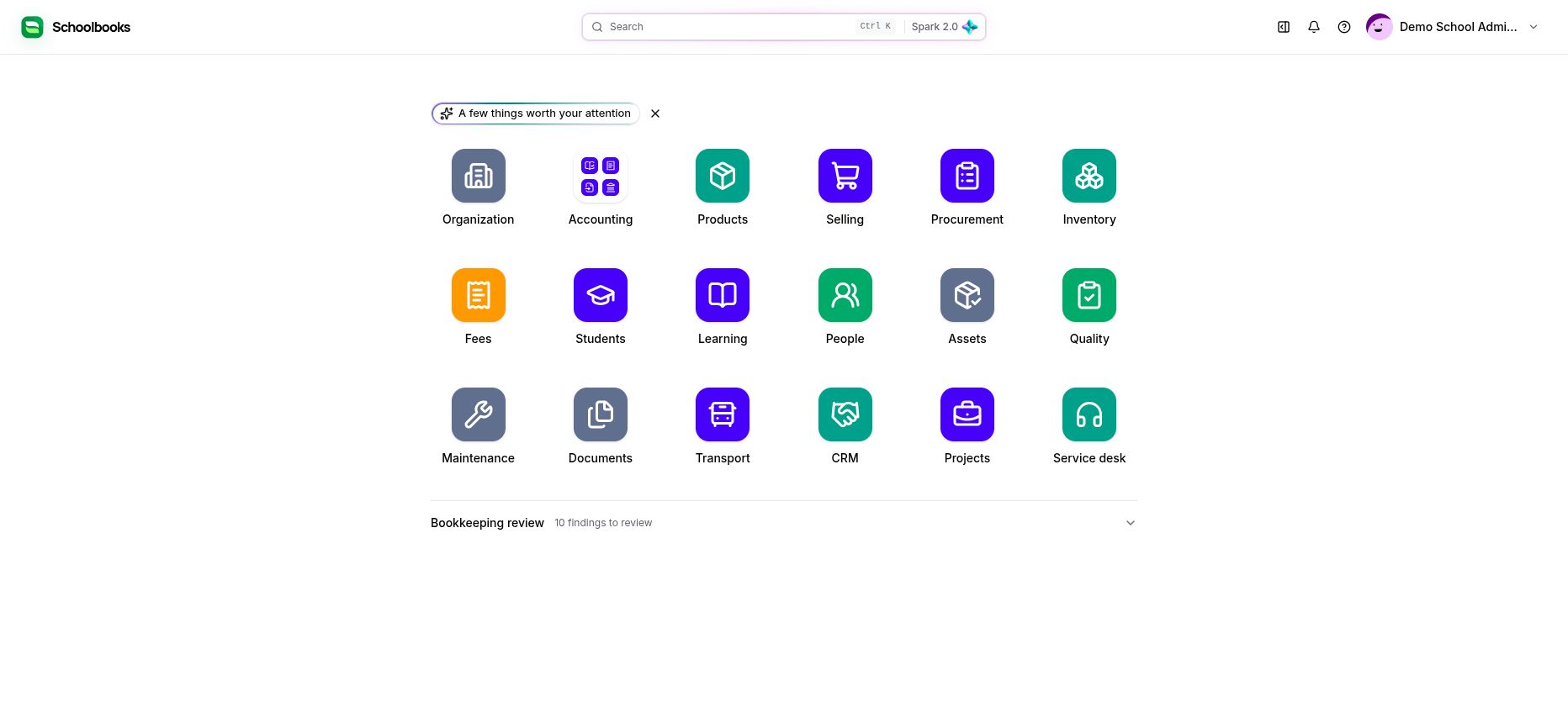Open the CRM module
This screenshot has height=723, width=1568.
click(845, 414)
